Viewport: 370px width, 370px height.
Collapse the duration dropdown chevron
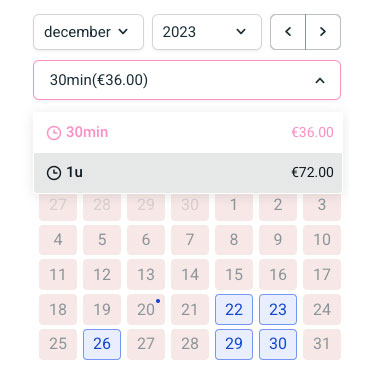point(320,80)
